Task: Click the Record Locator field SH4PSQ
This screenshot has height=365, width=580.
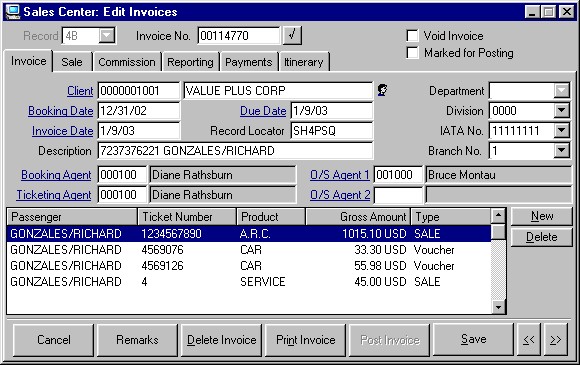Action: click(332, 131)
